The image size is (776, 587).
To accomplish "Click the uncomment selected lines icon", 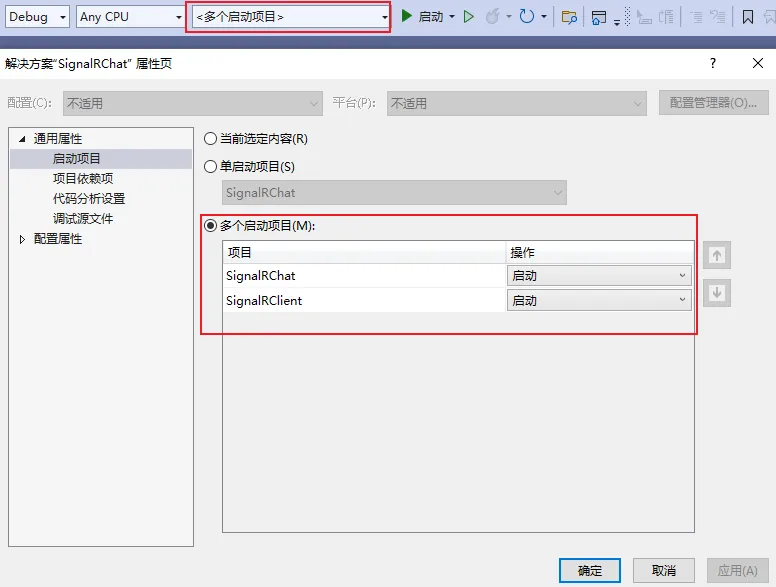I will 717,17.
